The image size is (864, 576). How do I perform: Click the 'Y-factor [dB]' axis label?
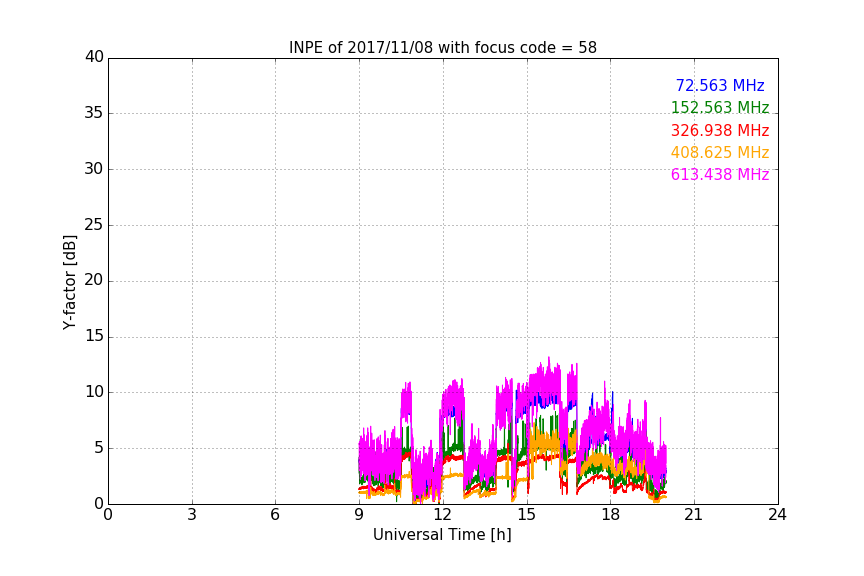pyautogui.click(x=69, y=283)
